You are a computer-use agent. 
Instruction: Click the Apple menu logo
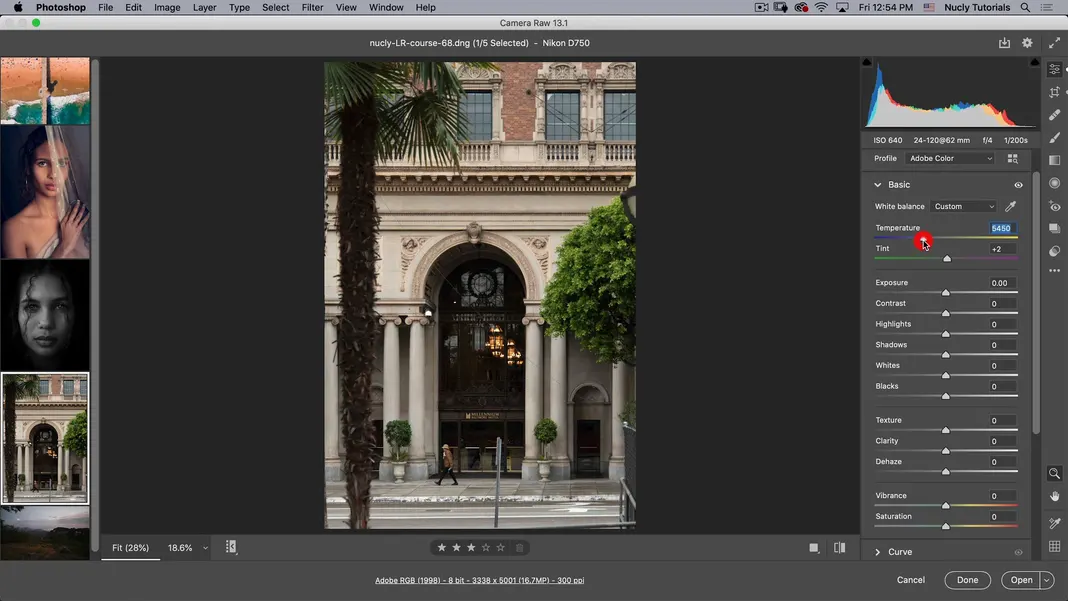pyautogui.click(x=18, y=7)
